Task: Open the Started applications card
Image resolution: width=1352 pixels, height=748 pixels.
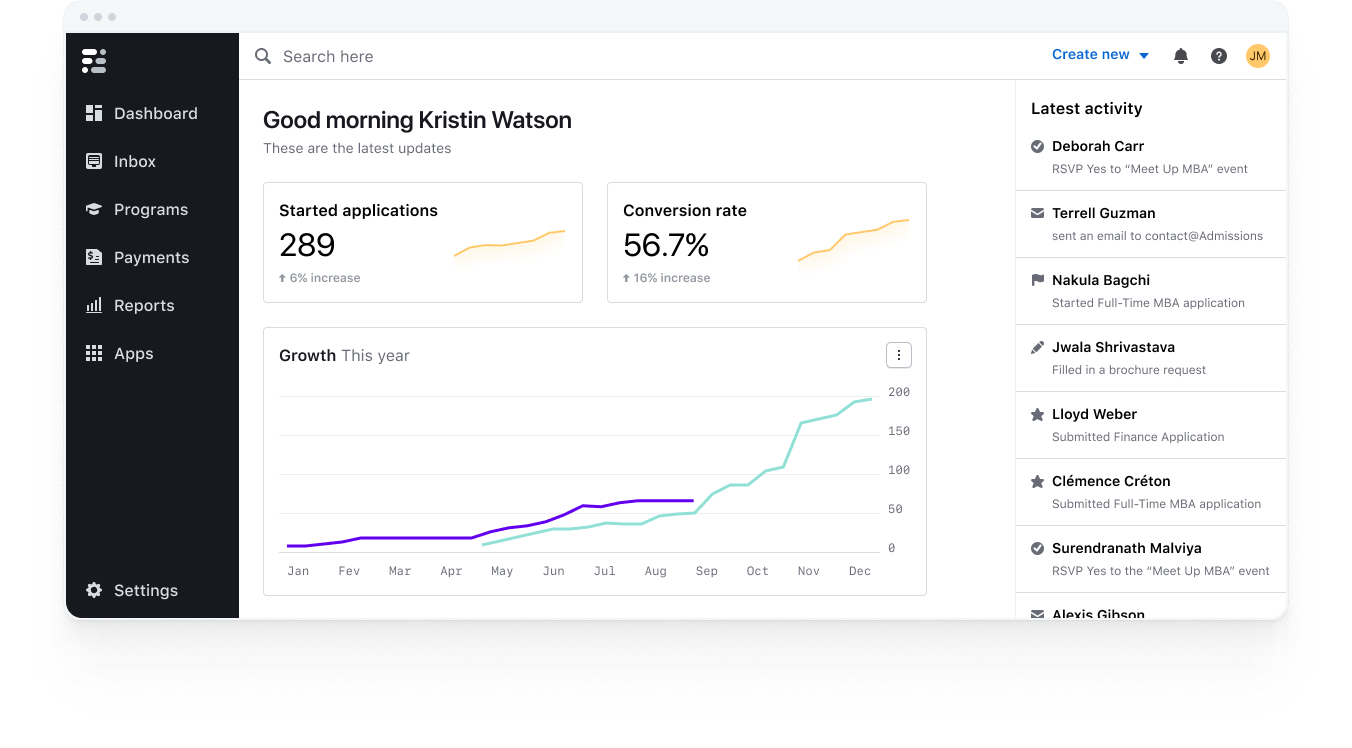Action: tap(422, 242)
